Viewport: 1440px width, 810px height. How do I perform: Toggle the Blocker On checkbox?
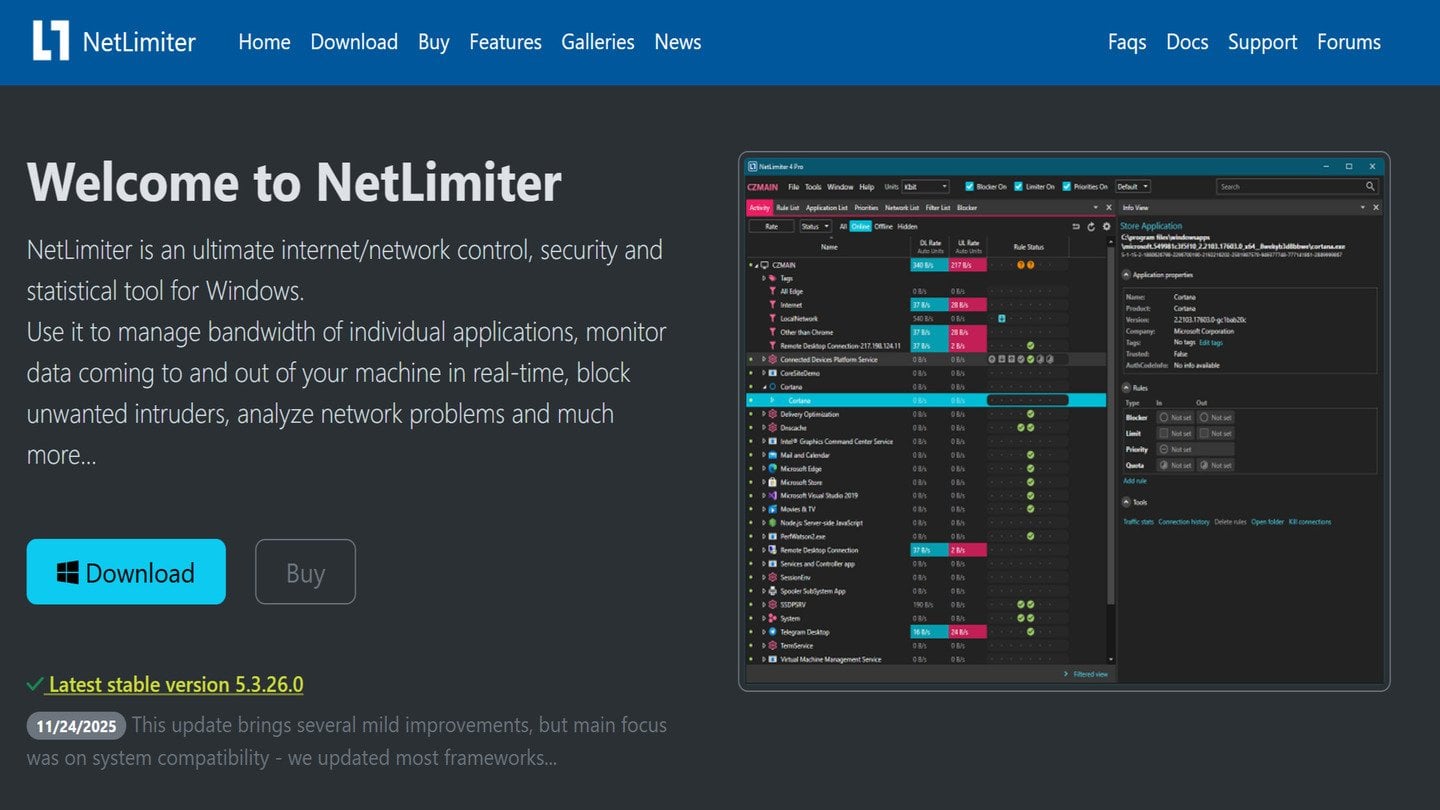pos(969,186)
